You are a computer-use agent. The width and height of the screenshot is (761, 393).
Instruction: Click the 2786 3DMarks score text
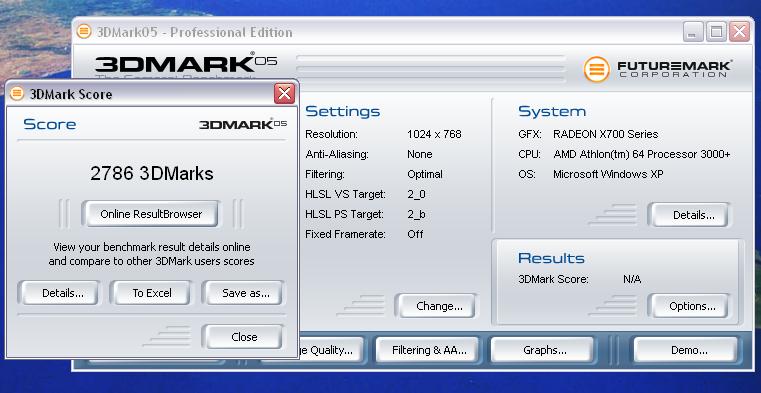151,174
